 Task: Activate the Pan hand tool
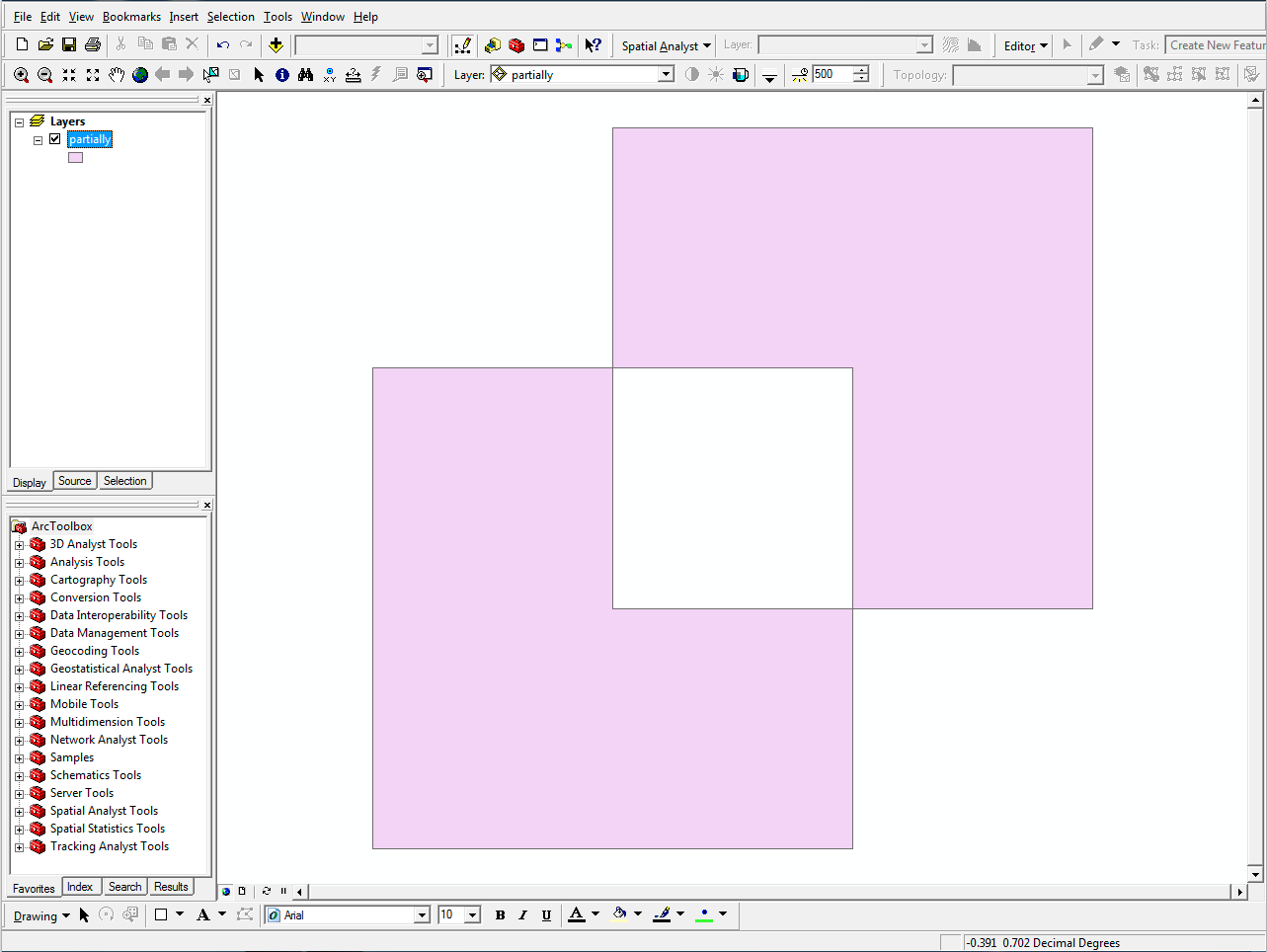(117, 75)
